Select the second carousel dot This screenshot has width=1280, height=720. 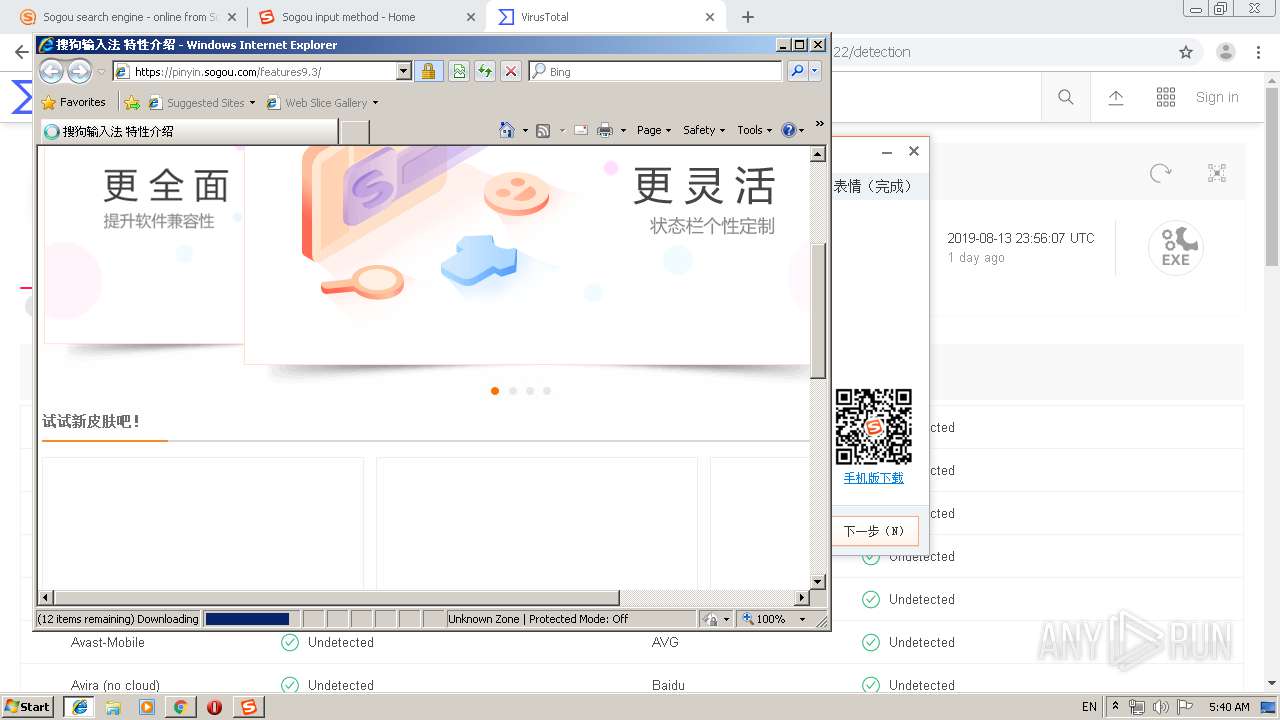513,391
